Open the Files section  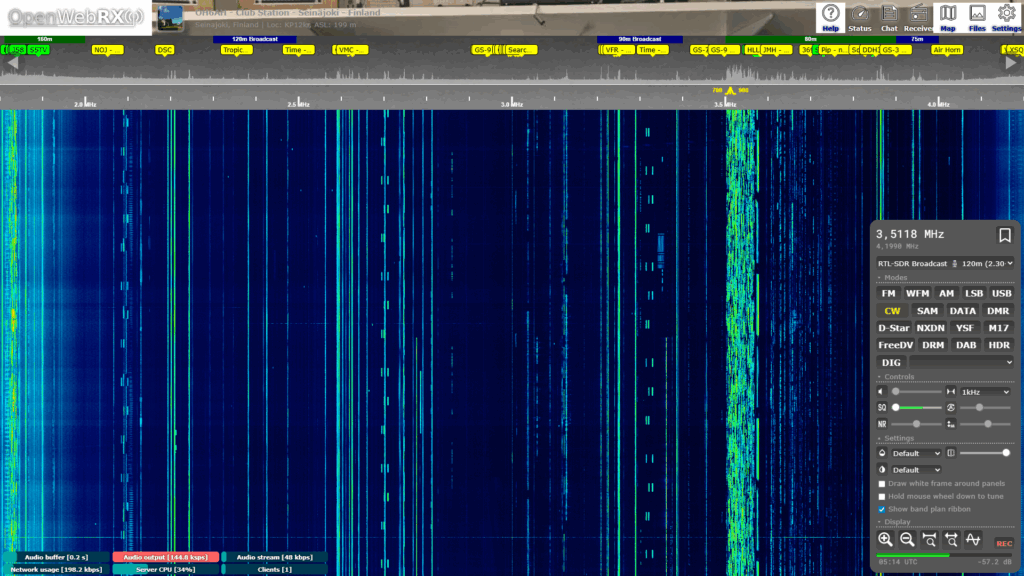point(977,16)
